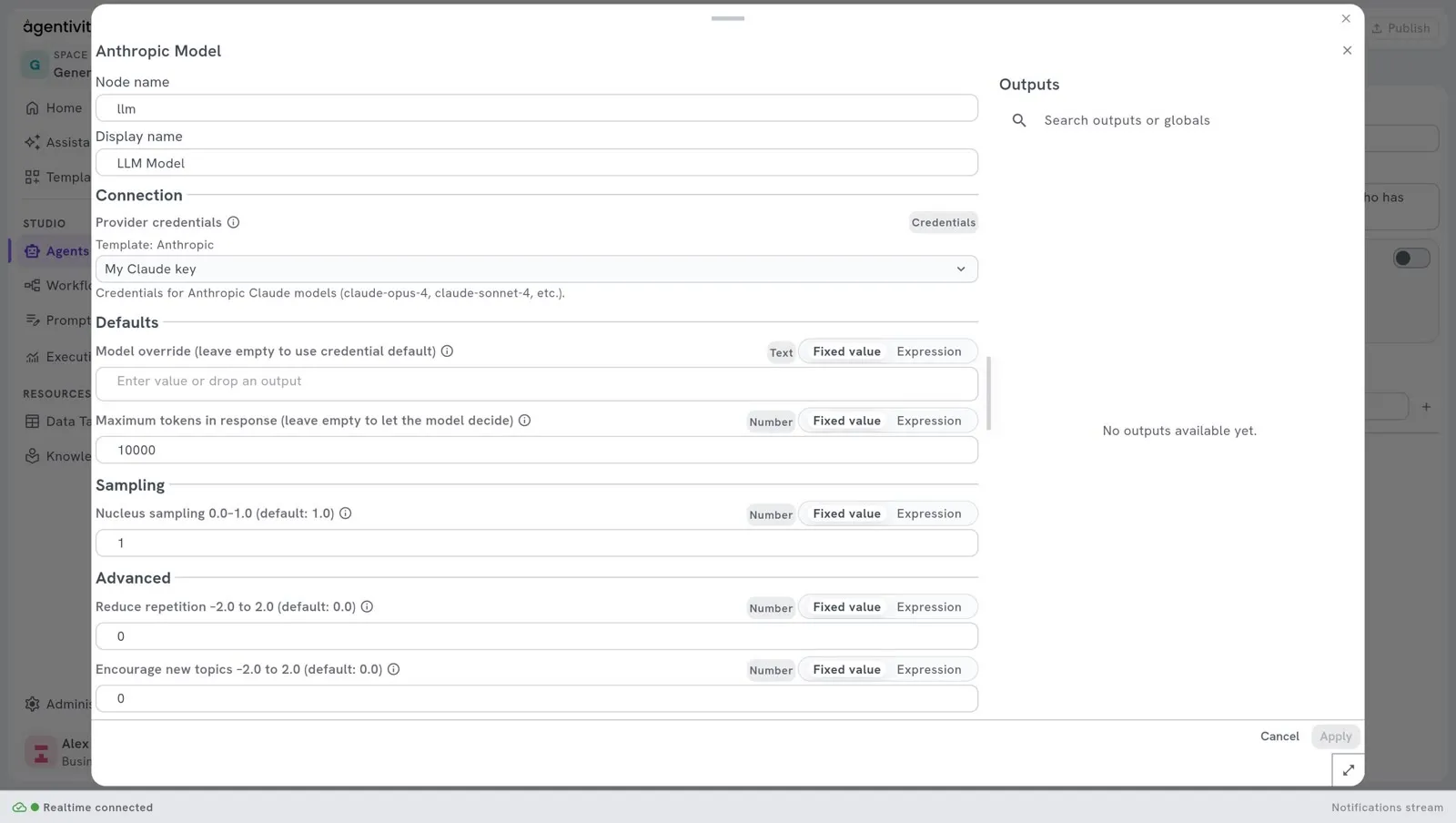Click the Maximum tokens field showing 10000
Screen dimensions: 1456x823
(537, 450)
